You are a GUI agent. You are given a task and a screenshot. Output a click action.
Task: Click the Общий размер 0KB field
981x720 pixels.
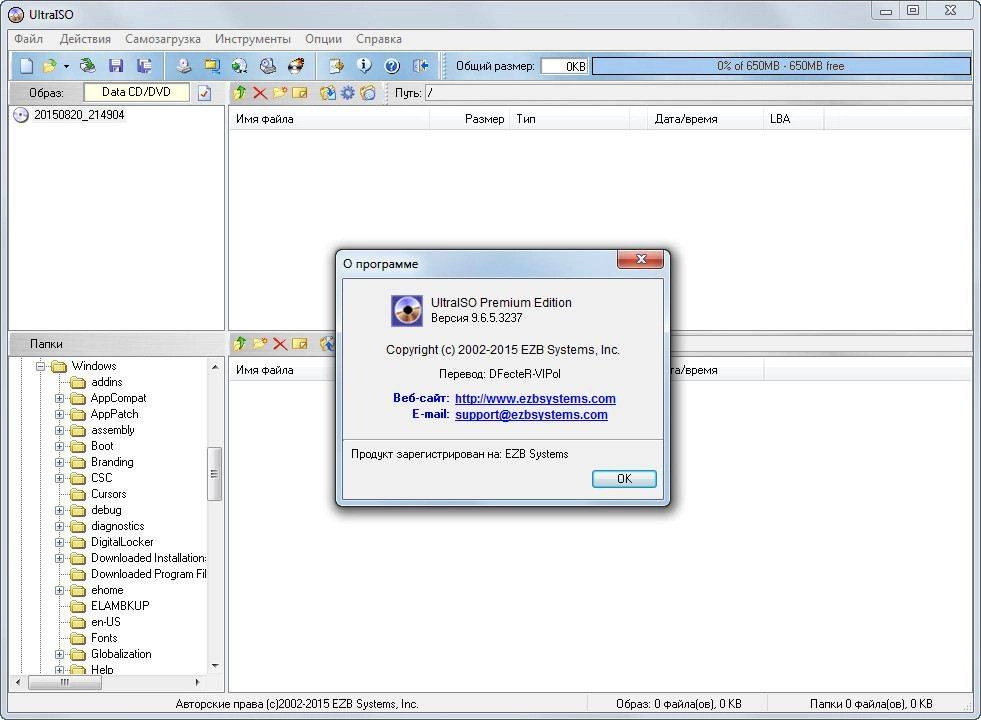coord(564,66)
